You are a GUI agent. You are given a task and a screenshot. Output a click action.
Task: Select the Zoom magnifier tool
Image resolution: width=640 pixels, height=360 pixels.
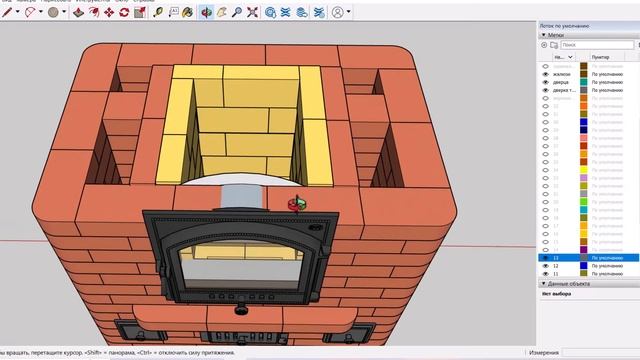click(x=237, y=12)
